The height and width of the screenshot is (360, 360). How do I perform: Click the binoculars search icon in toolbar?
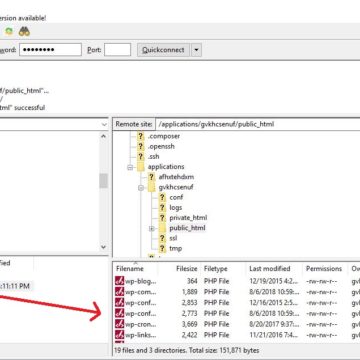click(x=24, y=32)
